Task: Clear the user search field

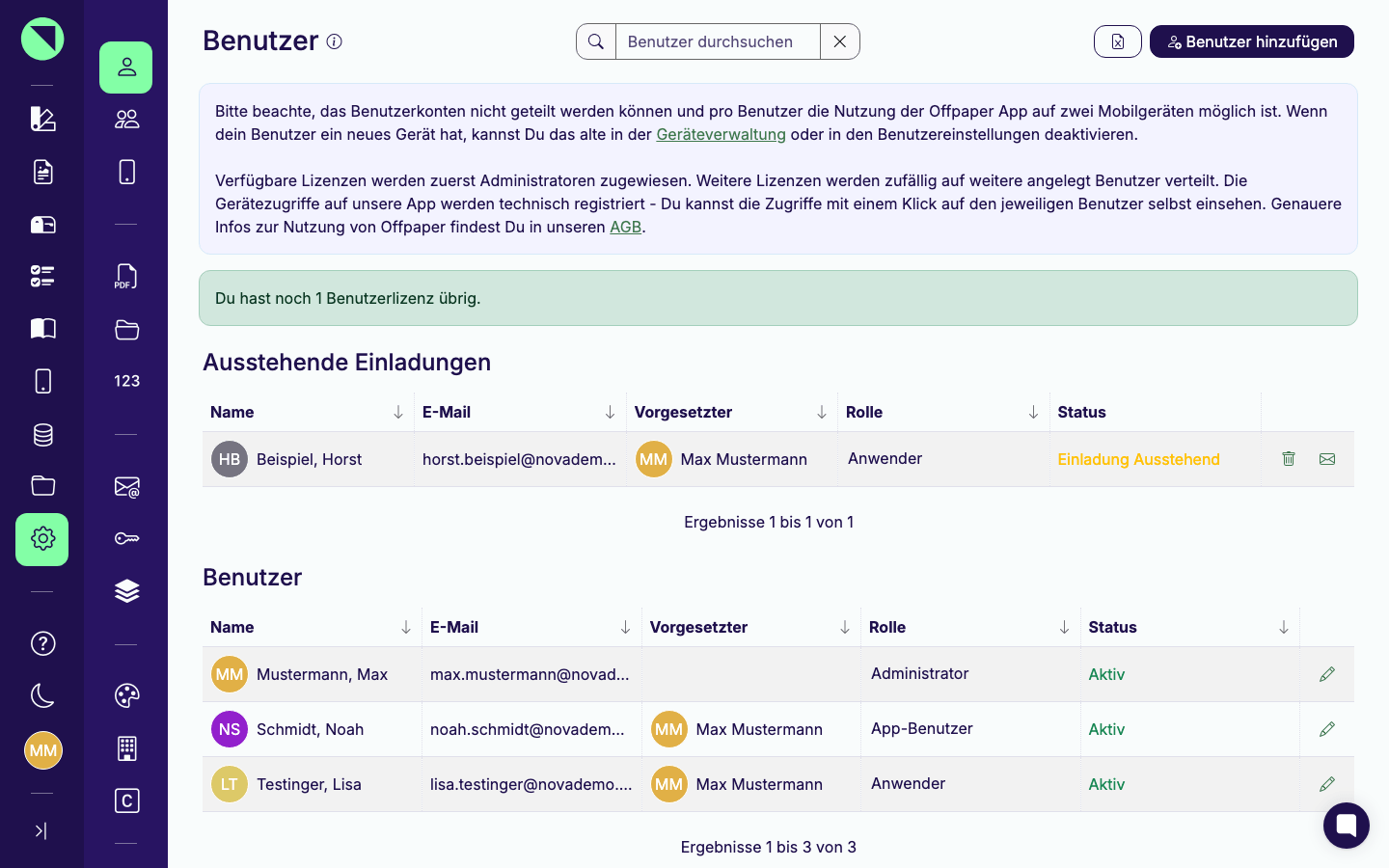Action: point(840,41)
